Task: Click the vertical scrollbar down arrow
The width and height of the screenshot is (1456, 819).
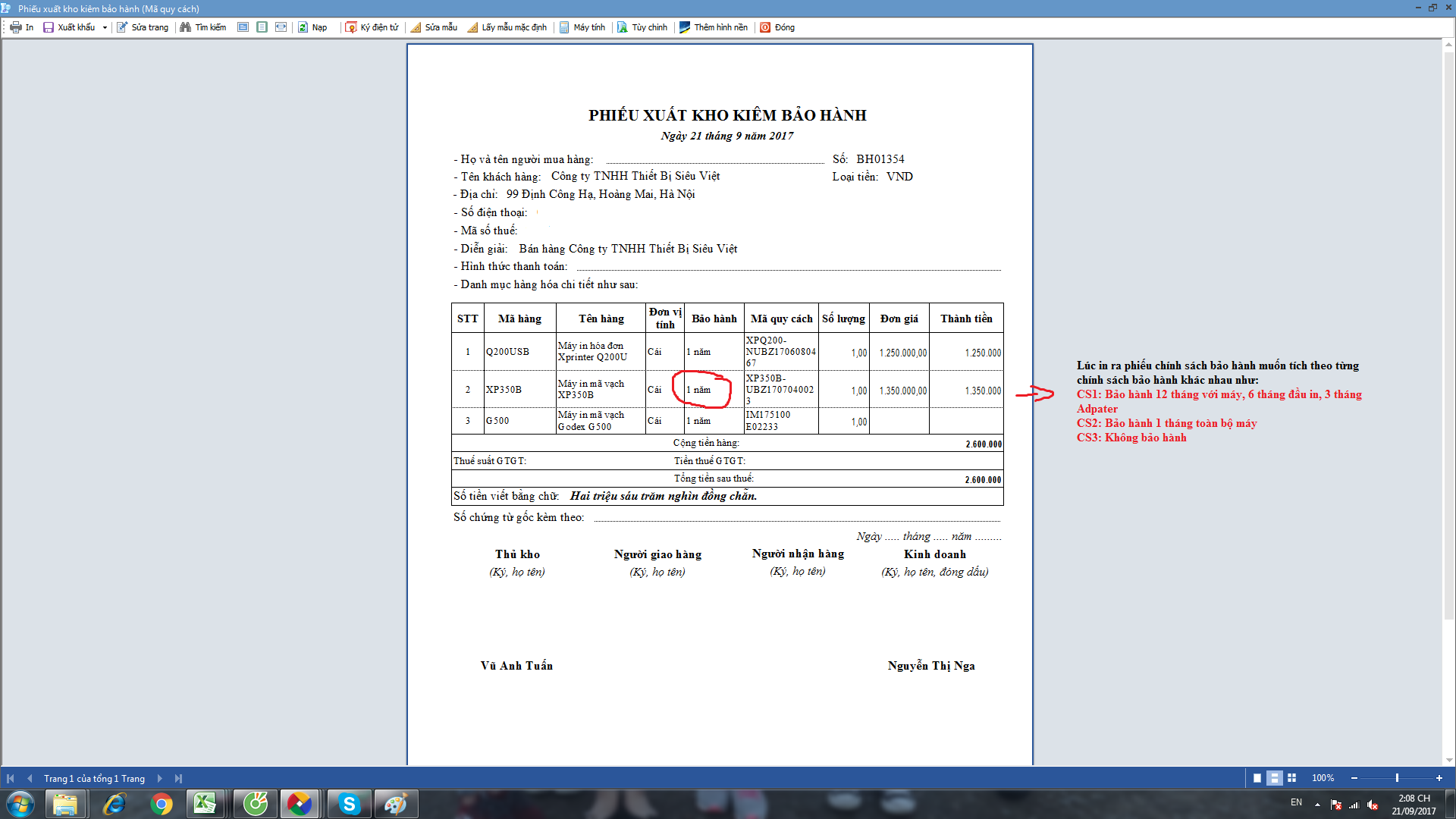Action: coord(1449,760)
